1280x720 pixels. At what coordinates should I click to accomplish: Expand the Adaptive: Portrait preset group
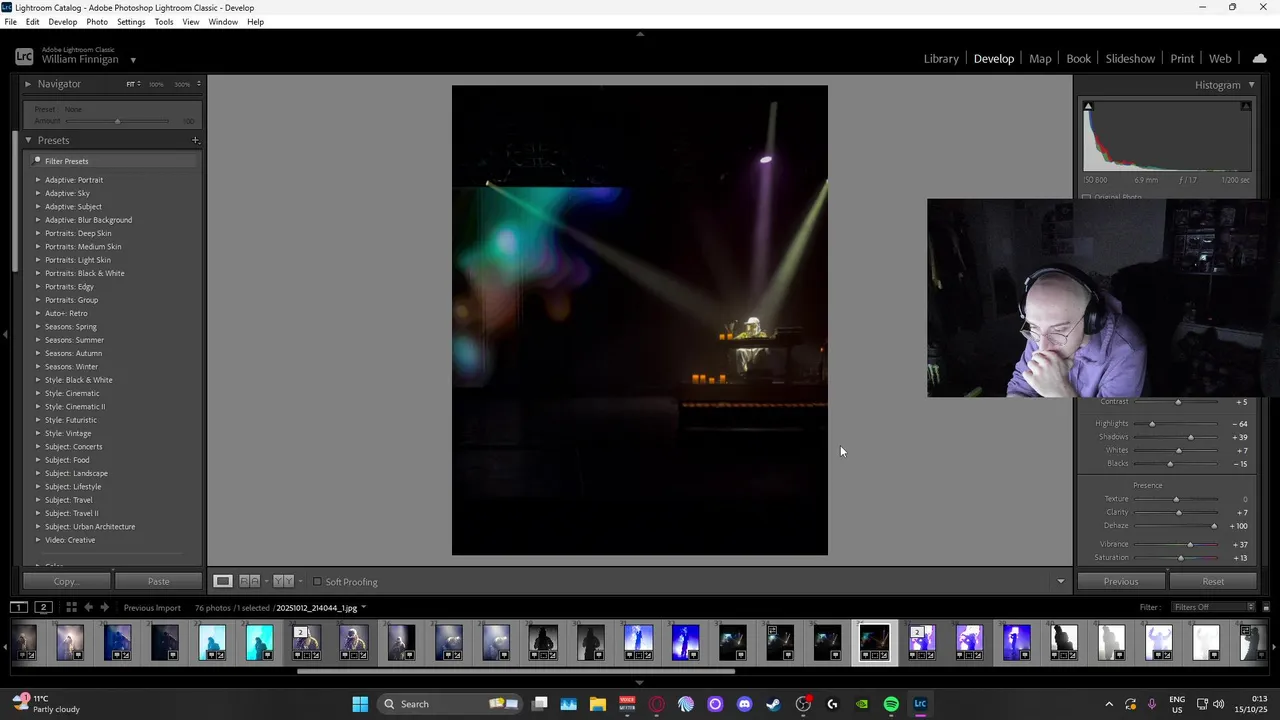pos(38,180)
